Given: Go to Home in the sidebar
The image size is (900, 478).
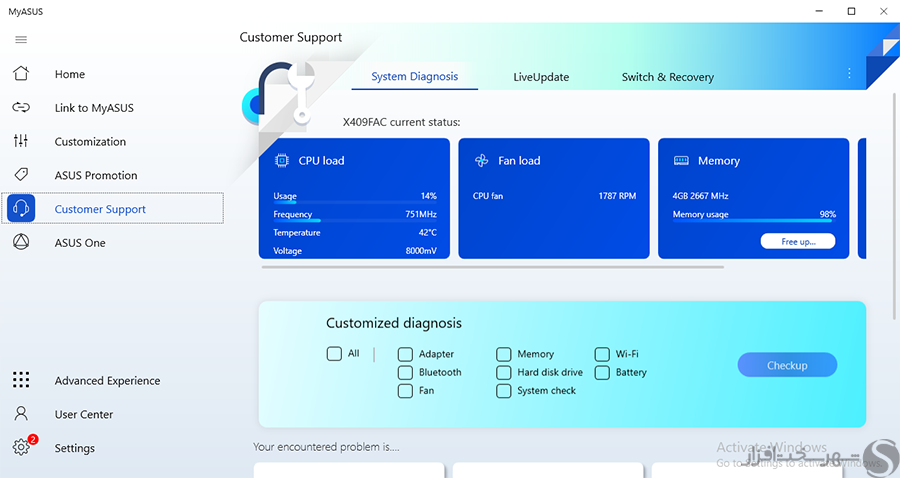Looking at the screenshot, I should 70,74.
